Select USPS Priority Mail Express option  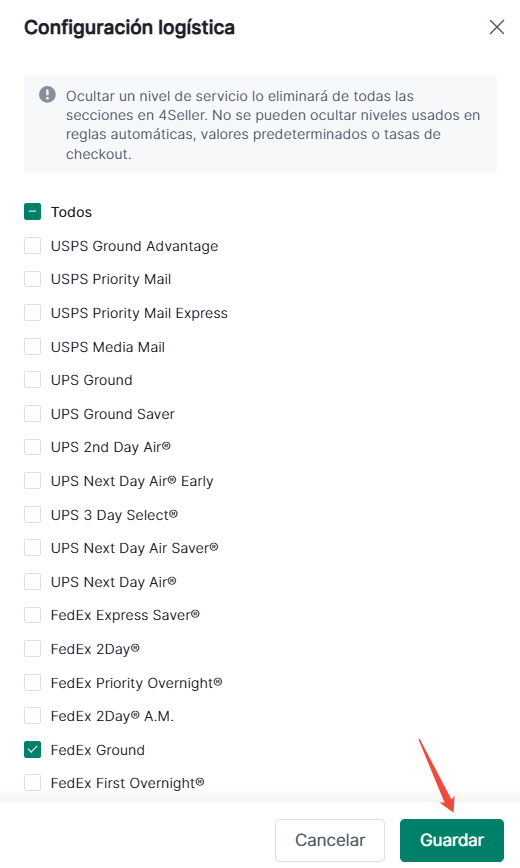pyautogui.click(x=33, y=313)
